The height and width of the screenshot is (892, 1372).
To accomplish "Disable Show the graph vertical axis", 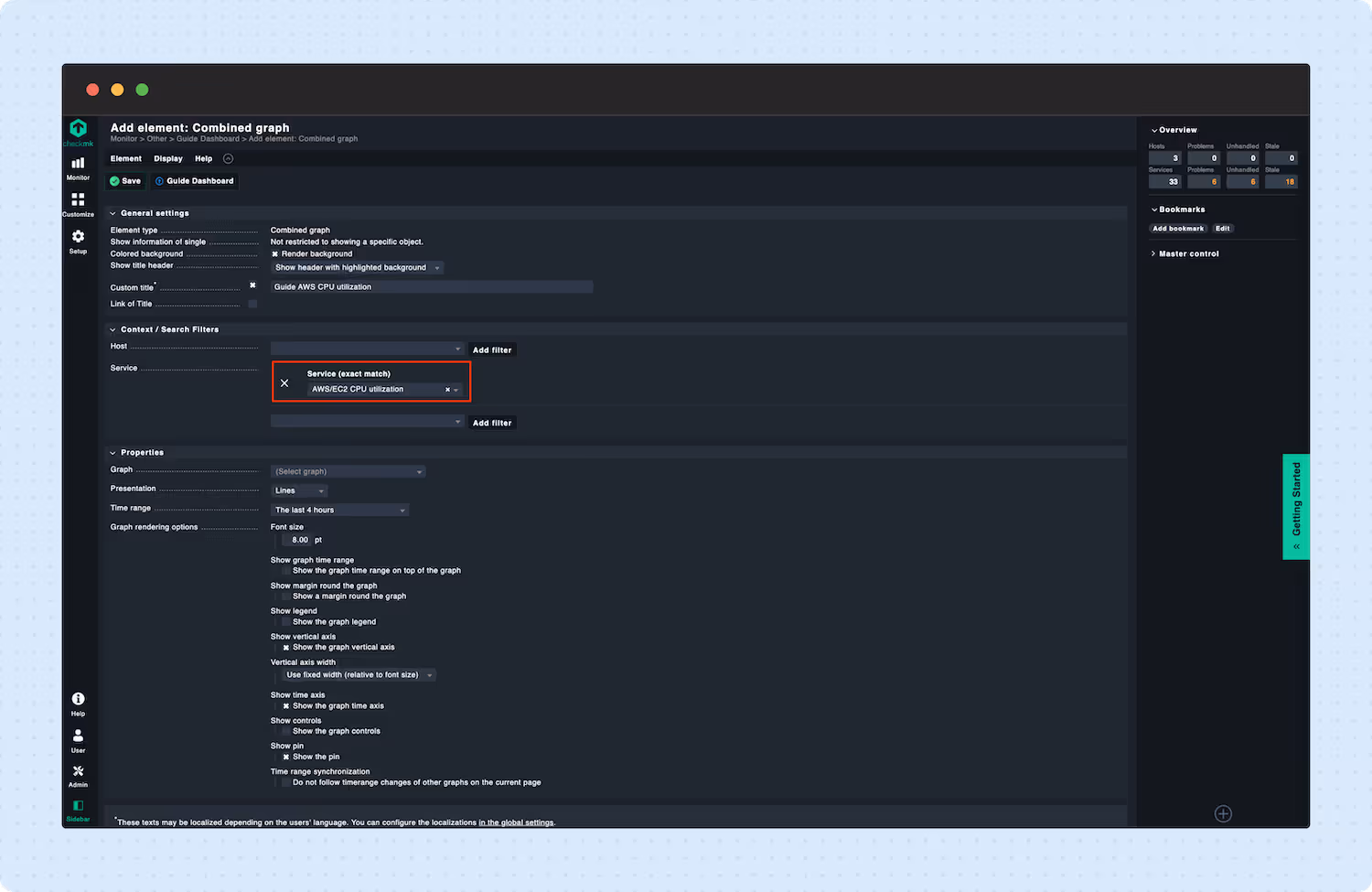I will click(287, 647).
